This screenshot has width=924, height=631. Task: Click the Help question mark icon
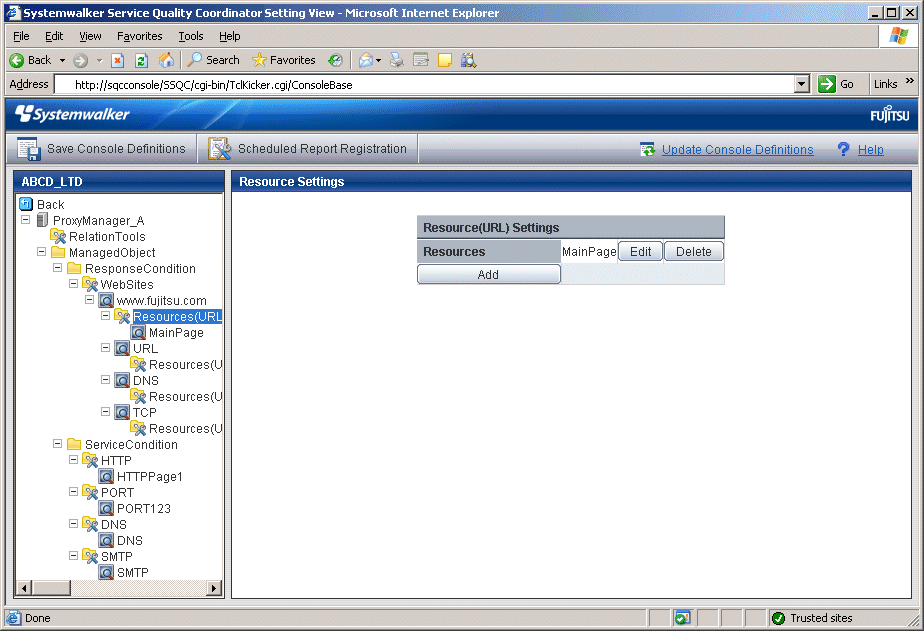tap(843, 150)
